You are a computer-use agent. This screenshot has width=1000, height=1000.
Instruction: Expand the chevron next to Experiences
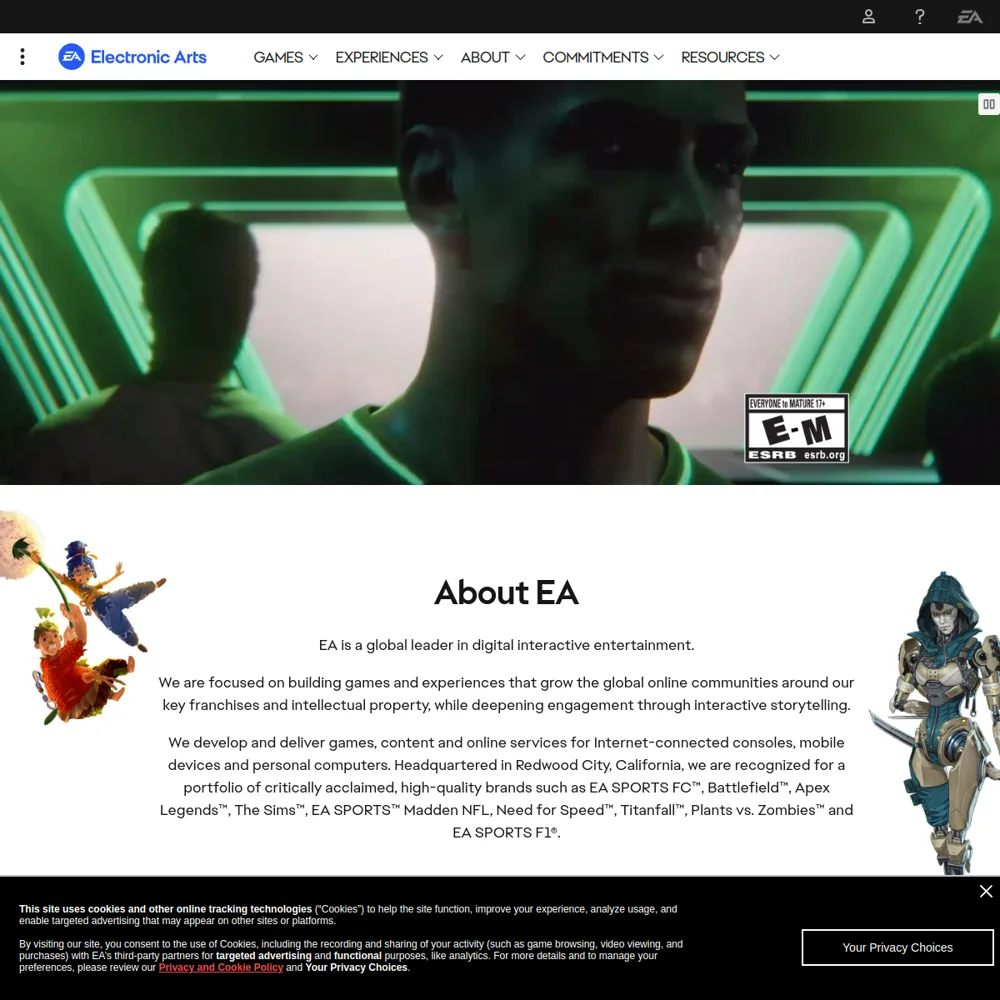point(438,57)
